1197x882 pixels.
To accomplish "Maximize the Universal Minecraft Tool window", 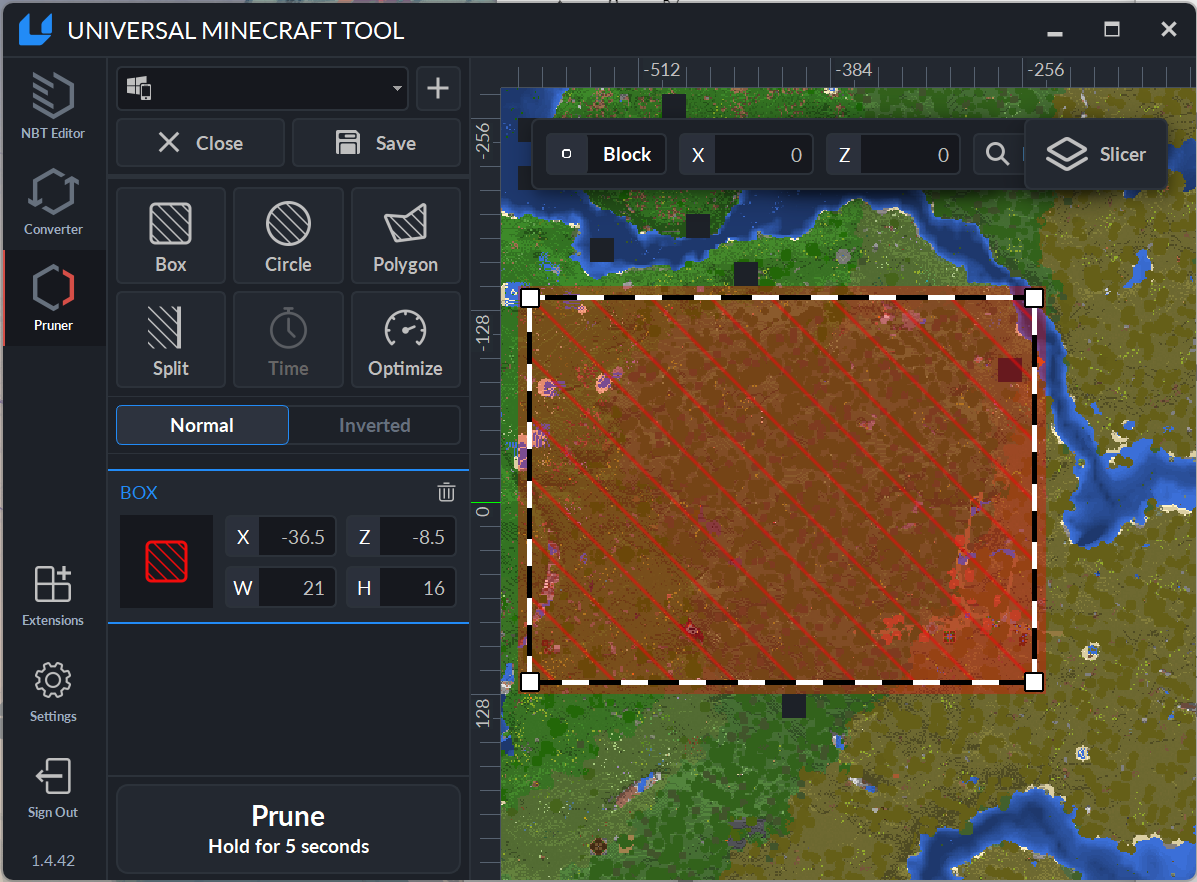I will click(x=1112, y=30).
